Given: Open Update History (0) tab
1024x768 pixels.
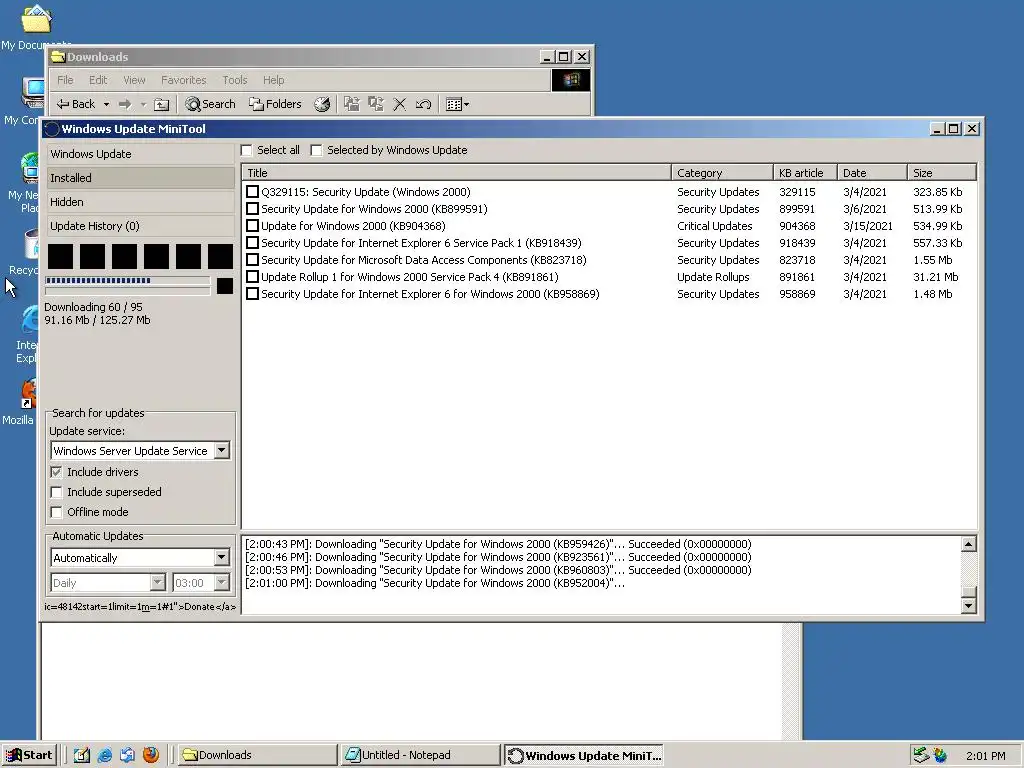Looking at the screenshot, I should coord(140,226).
